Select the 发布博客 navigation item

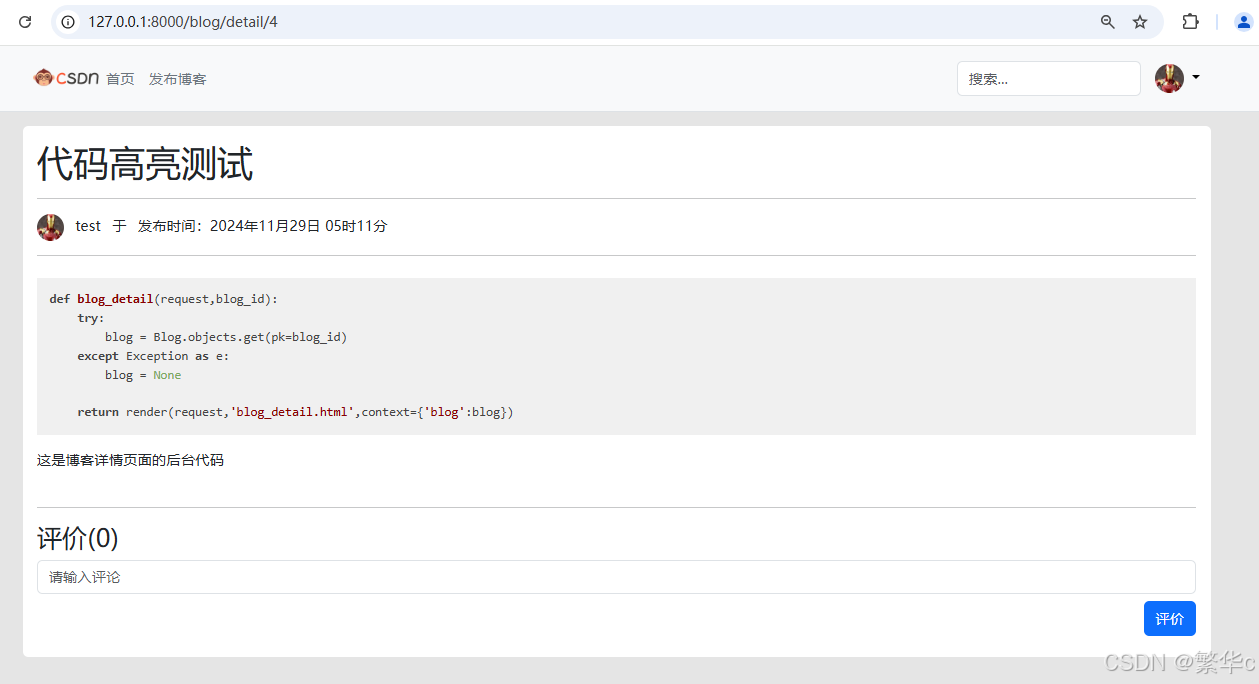pos(177,78)
